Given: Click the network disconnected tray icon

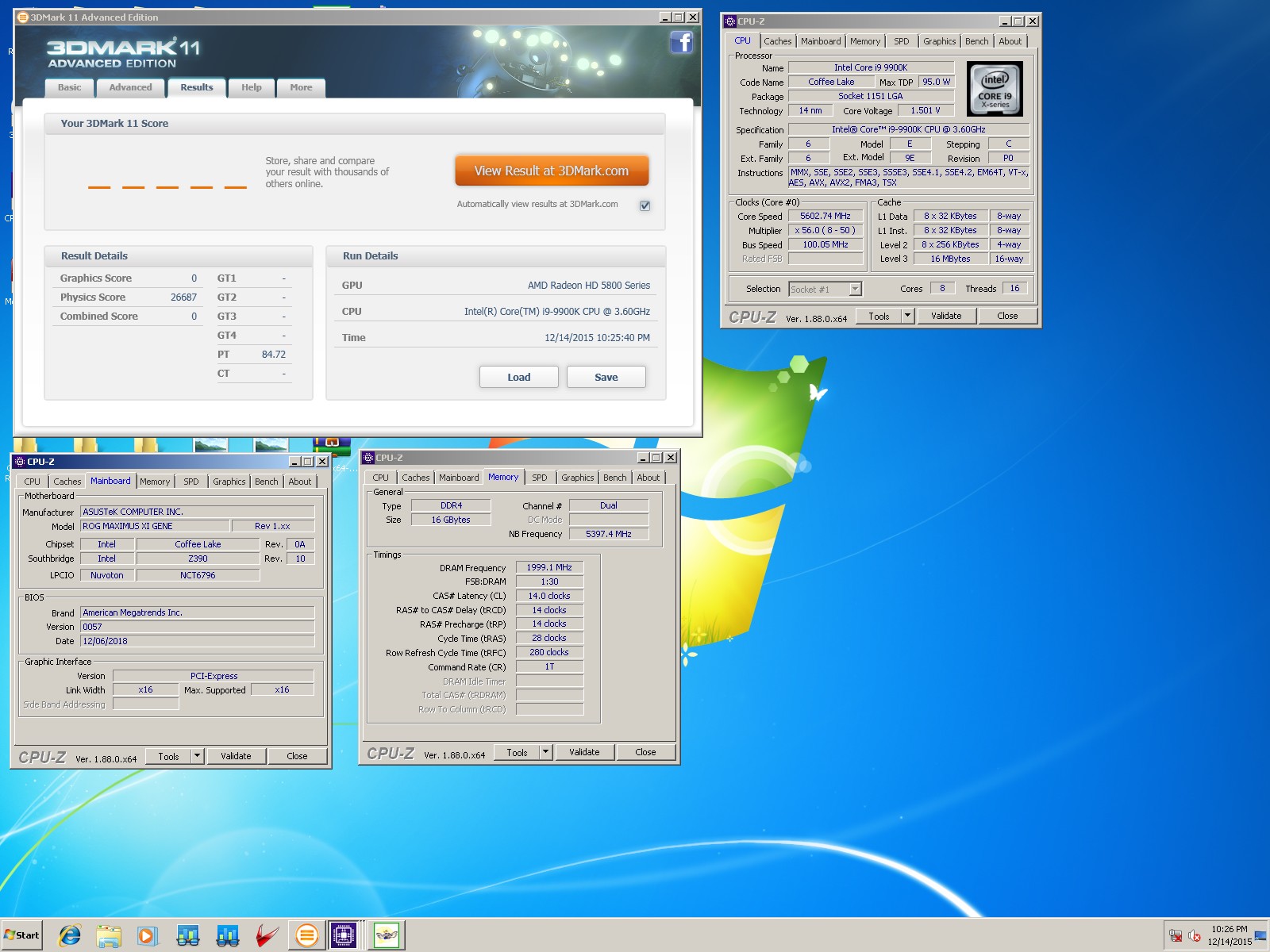Looking at the screenshot, I should point(1176,936).
